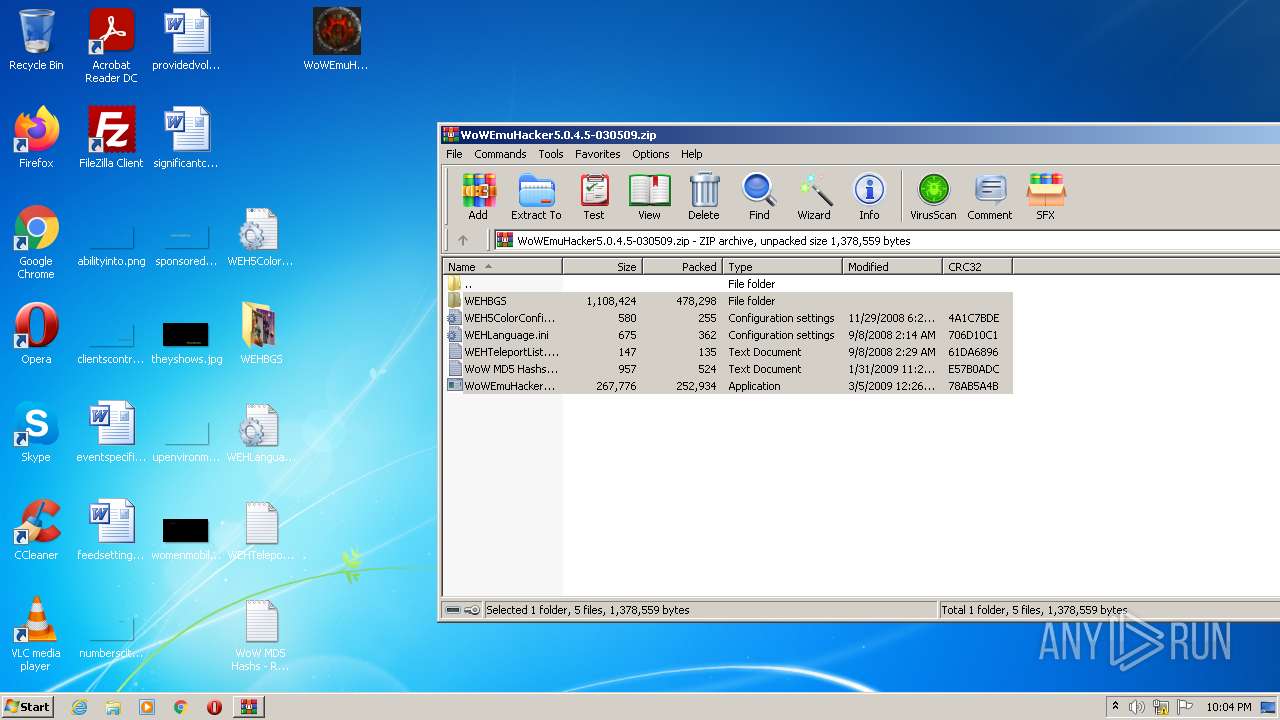This screenshot has height=720, width=1280.
Task: Select the Skype desktop shortcut
Action: point(36,432)
